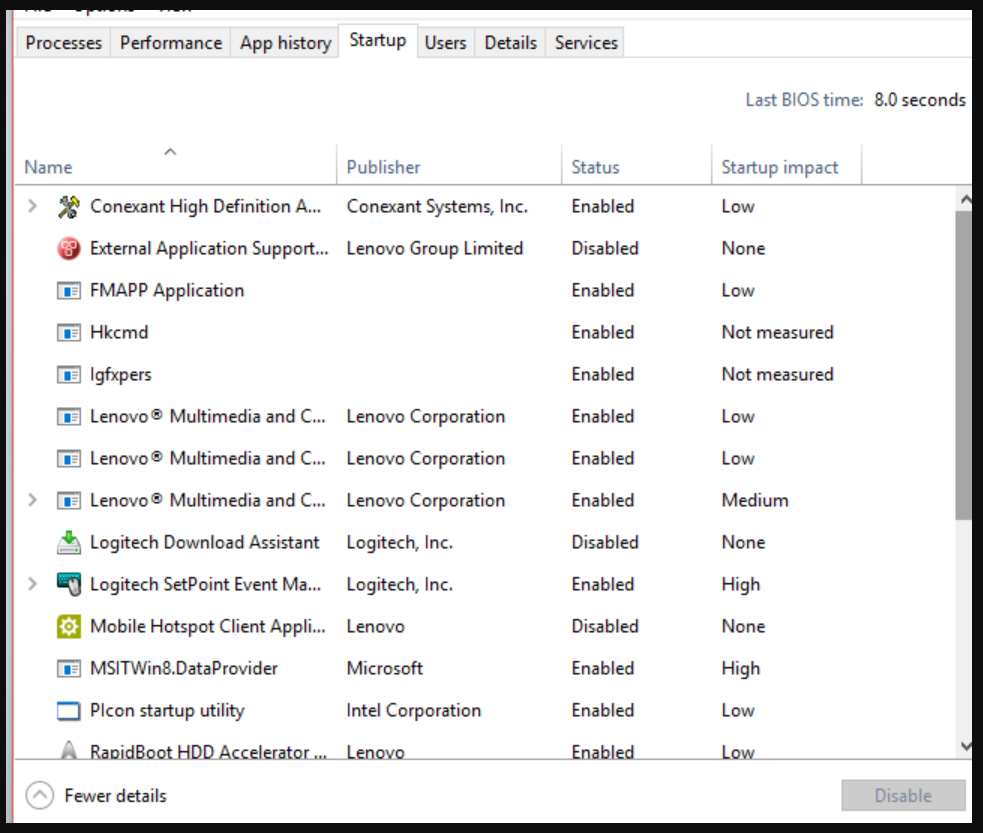
Task: Click Disabled status of Mobile Hotspot Client
Action: 605,626
